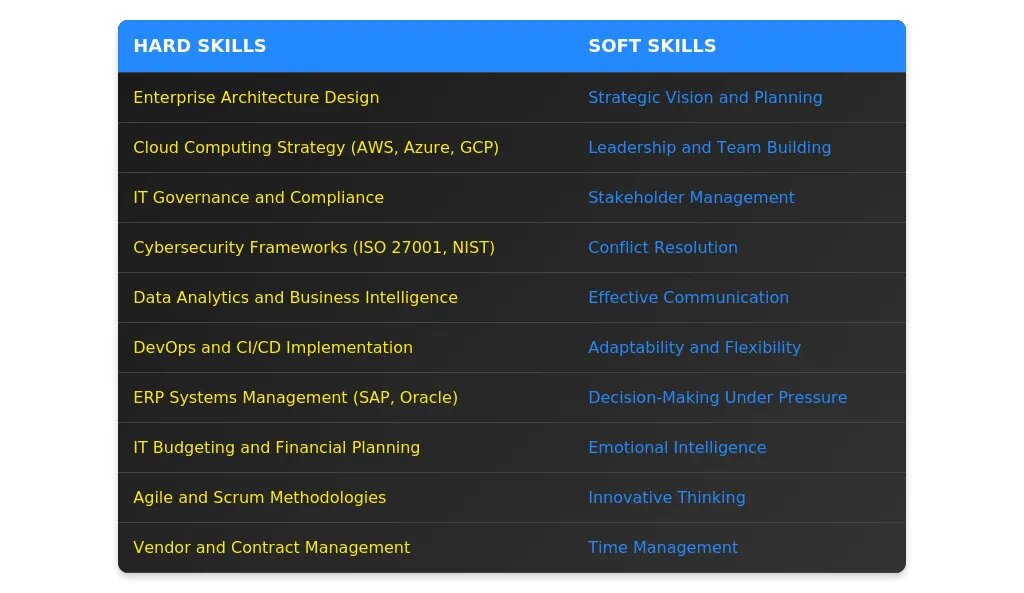
Task: Click the HARD SKILLS column header
Action: tap(200, 46)
